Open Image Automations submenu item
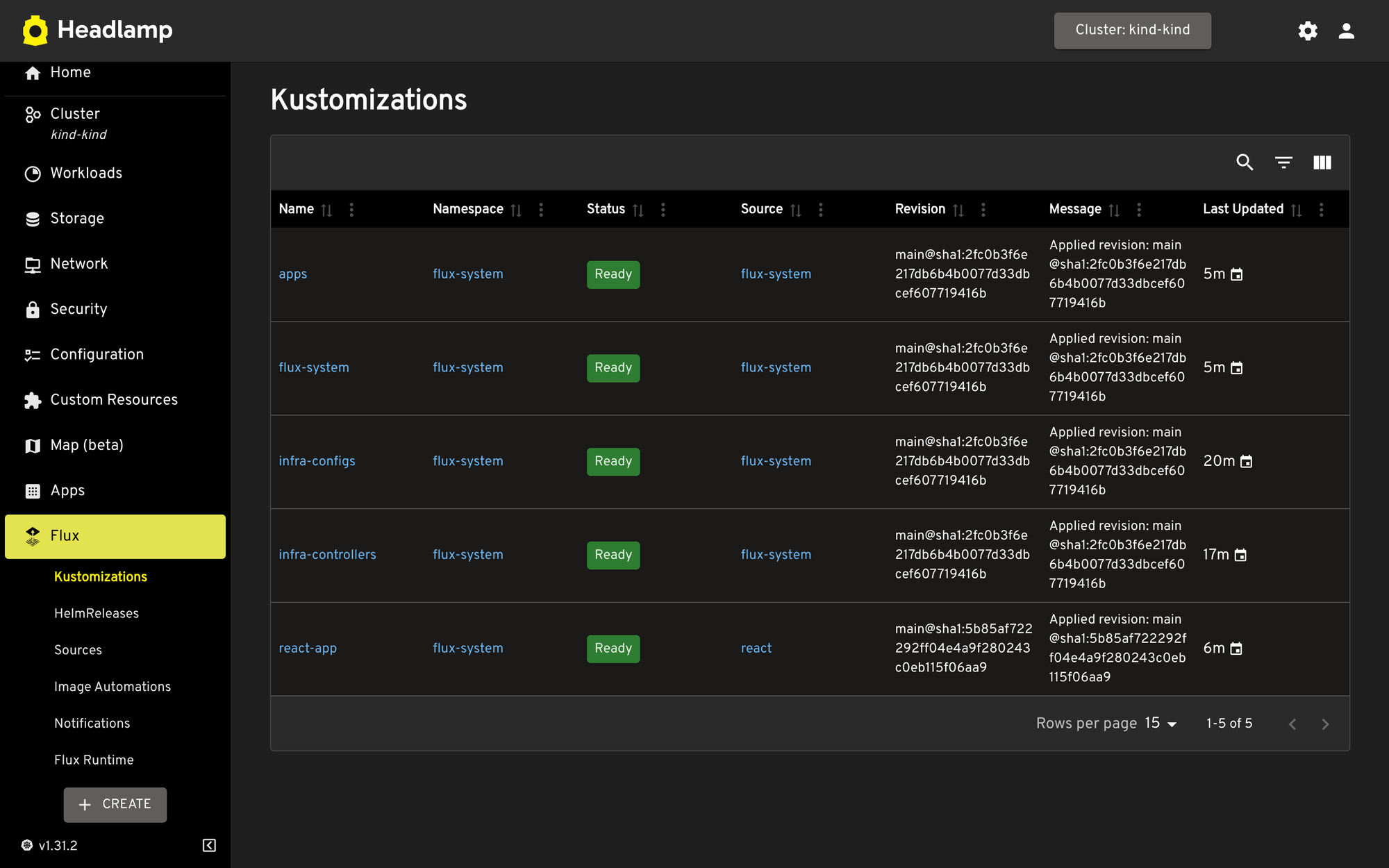This screenshot has height=868, width=1389. (x=113, y=687)
